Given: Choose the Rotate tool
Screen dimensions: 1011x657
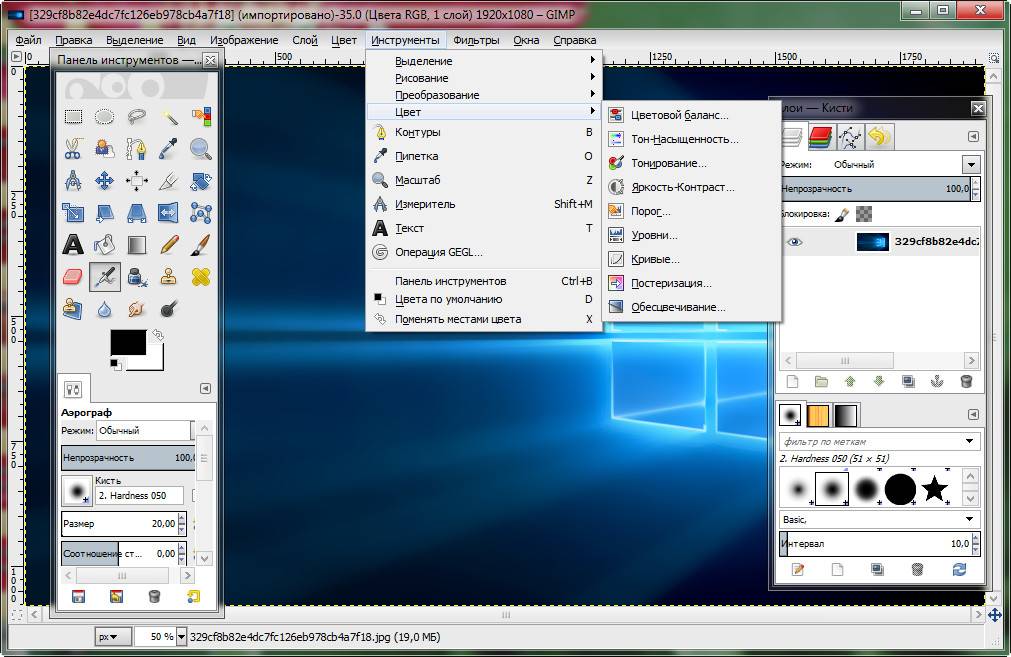Looking at the screenshot, I should pos(201,181).
